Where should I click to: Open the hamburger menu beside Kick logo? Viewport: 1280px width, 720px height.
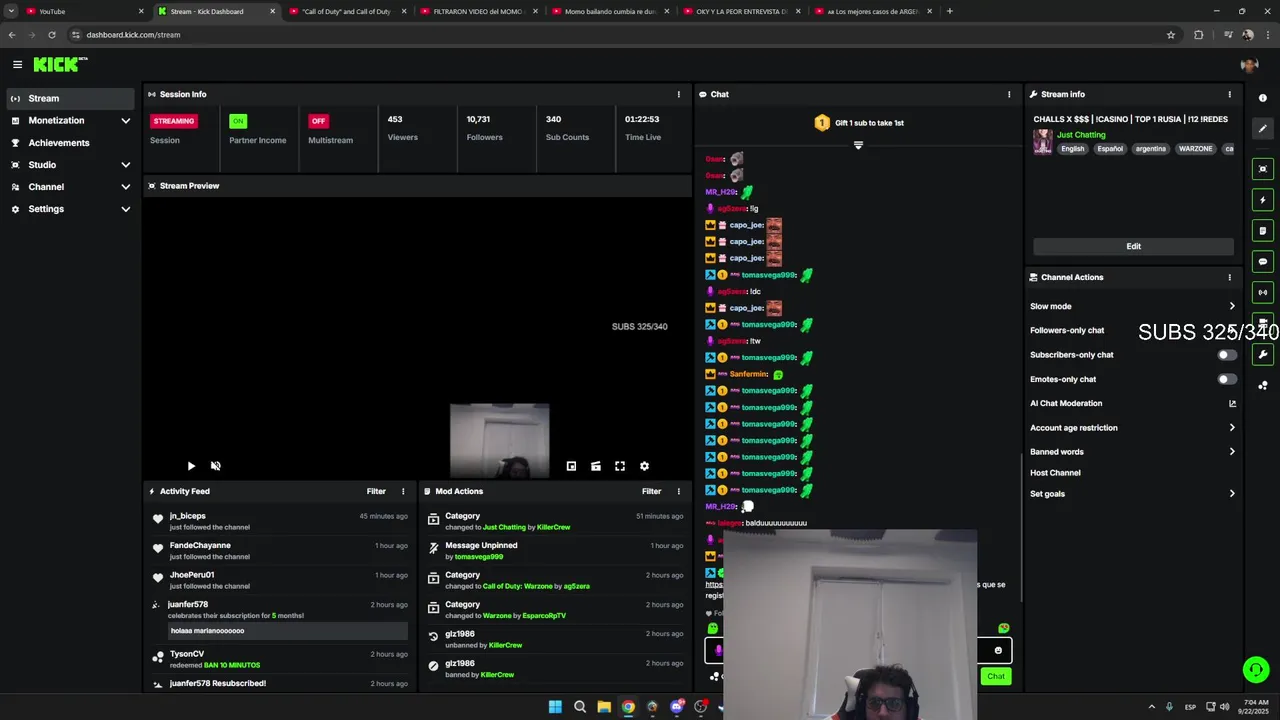pos(17,64)
